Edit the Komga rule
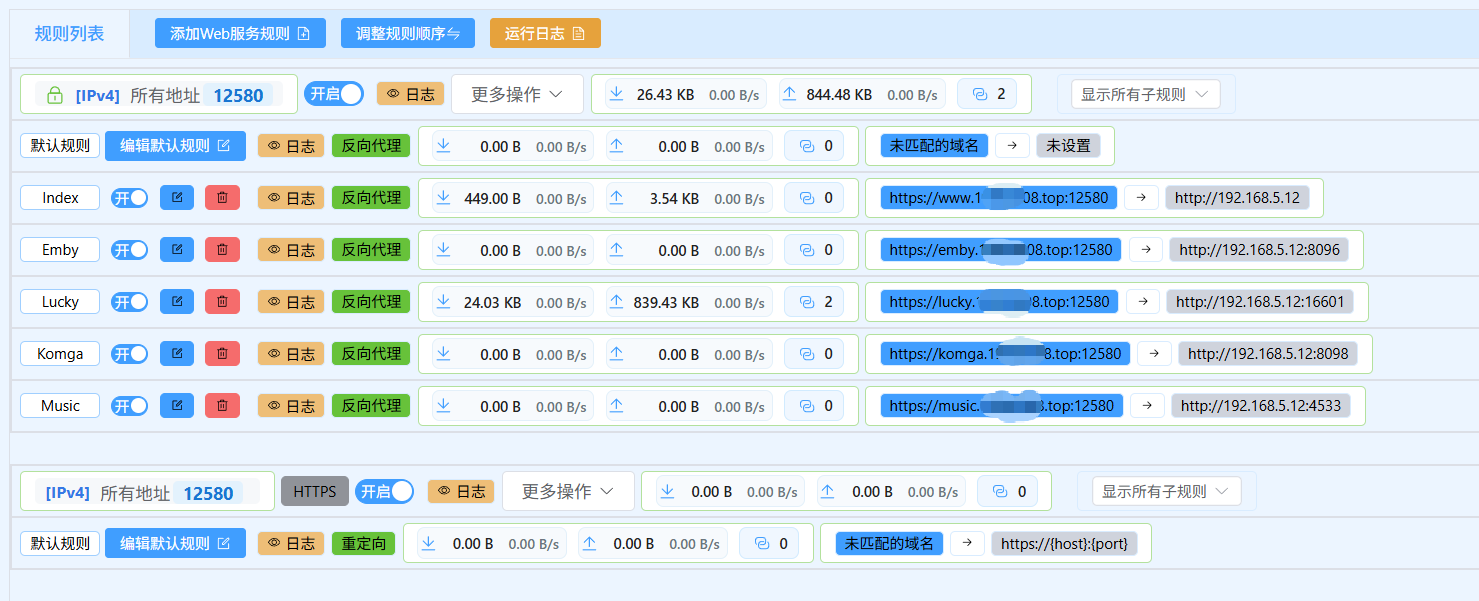The height and width of the screenshot is (601, 1479). click(177, 354)
